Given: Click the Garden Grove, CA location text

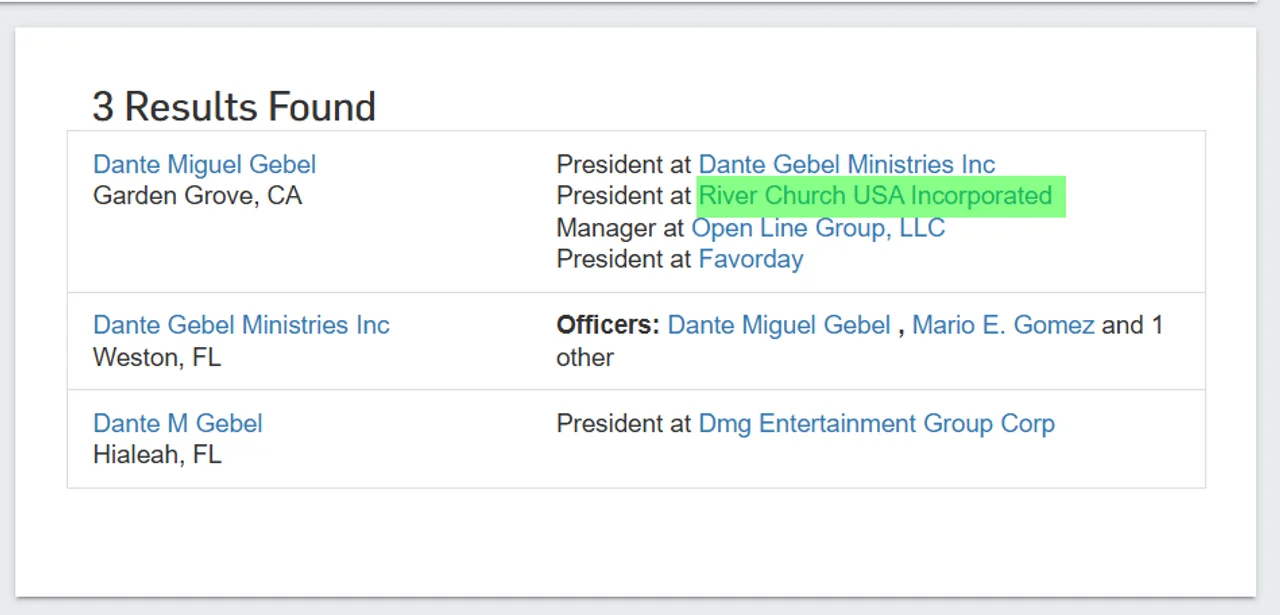Looking at the screenshot, I should (197, 196).
